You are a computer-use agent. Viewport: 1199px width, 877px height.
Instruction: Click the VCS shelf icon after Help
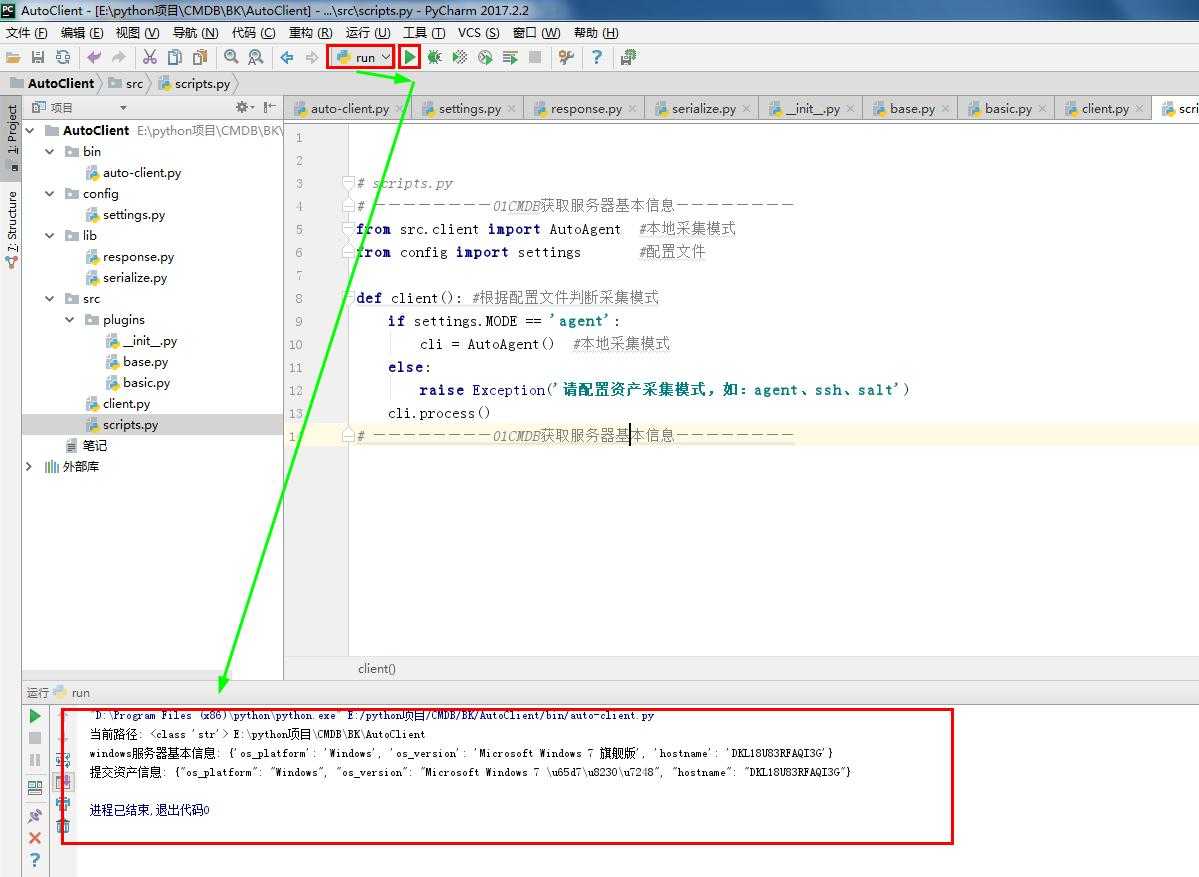pos(628,57)
